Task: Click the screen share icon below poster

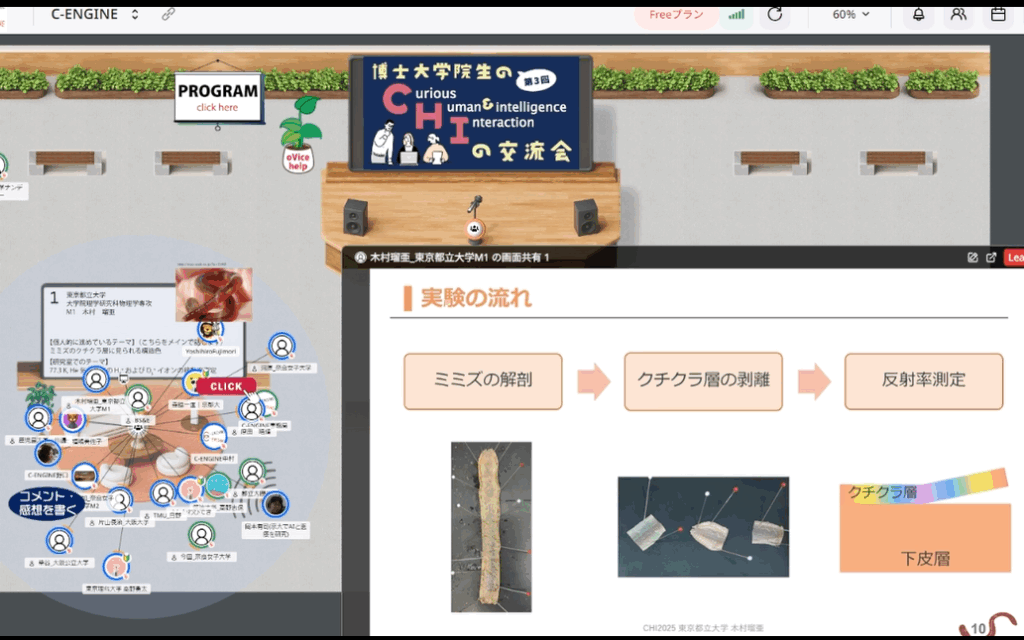Action: [123, 379]
